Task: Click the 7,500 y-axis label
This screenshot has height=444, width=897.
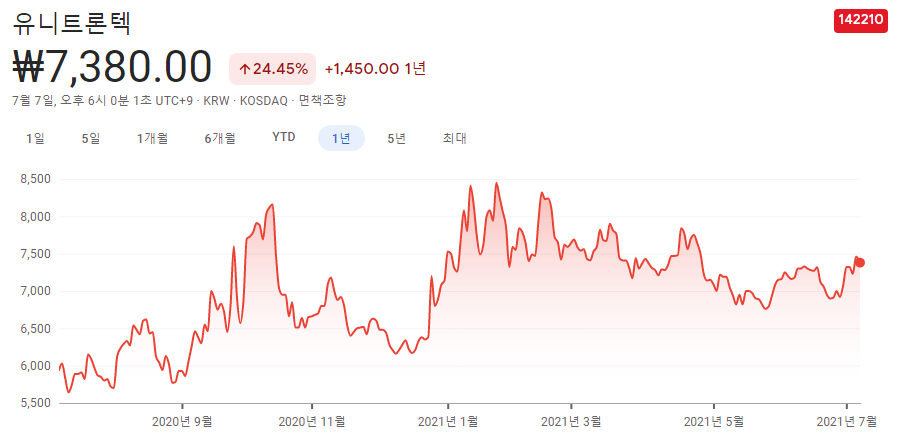Action: coord(35,254)
